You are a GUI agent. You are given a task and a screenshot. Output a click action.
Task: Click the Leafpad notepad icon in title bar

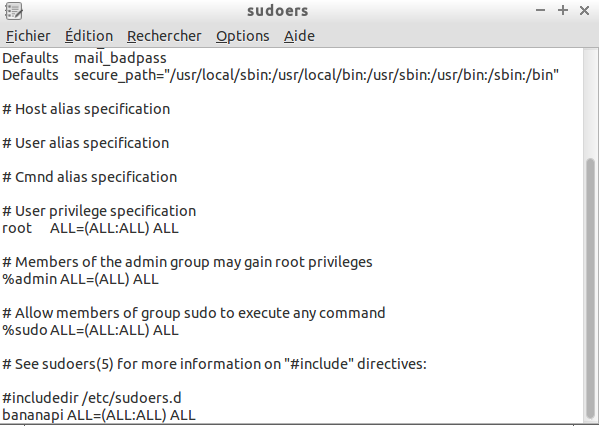click(x=14, y=11)
